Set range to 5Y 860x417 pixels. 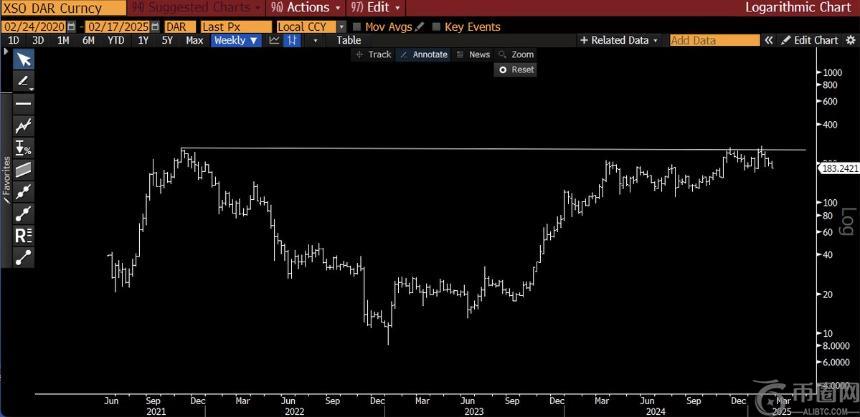(x=169, y=40)
